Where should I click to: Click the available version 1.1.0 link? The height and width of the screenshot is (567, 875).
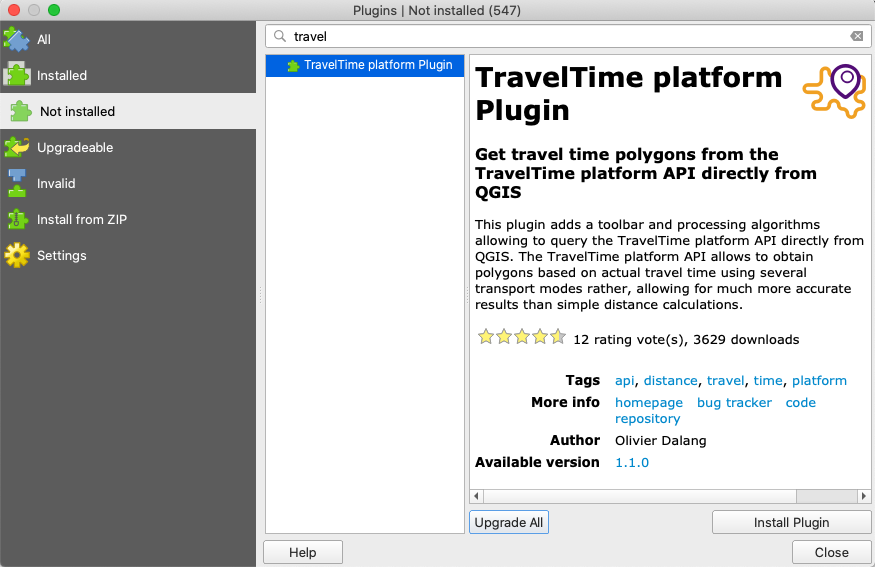click(x=632, y=463)
